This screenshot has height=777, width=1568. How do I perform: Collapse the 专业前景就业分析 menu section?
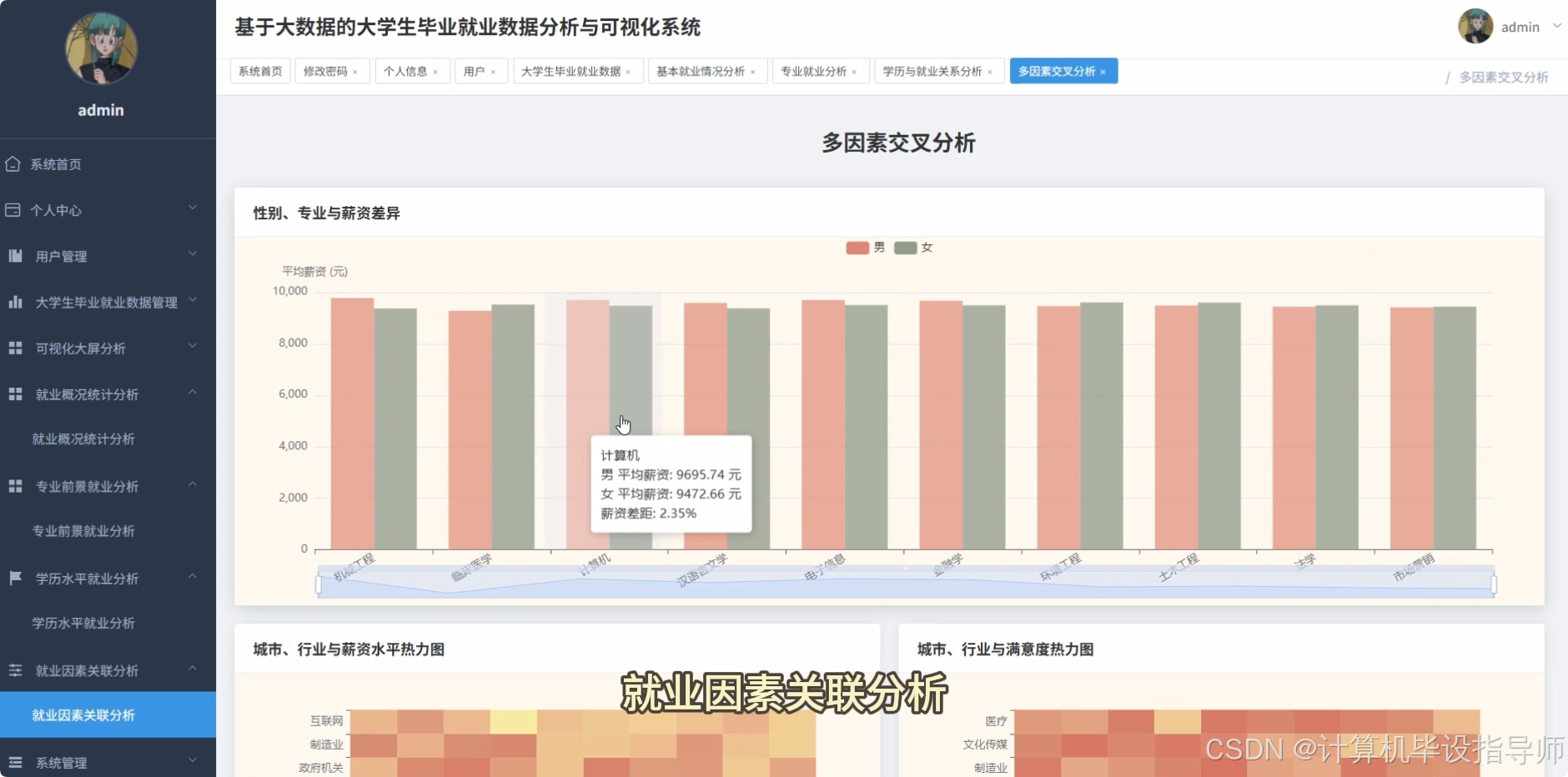[x=193, y=486]
